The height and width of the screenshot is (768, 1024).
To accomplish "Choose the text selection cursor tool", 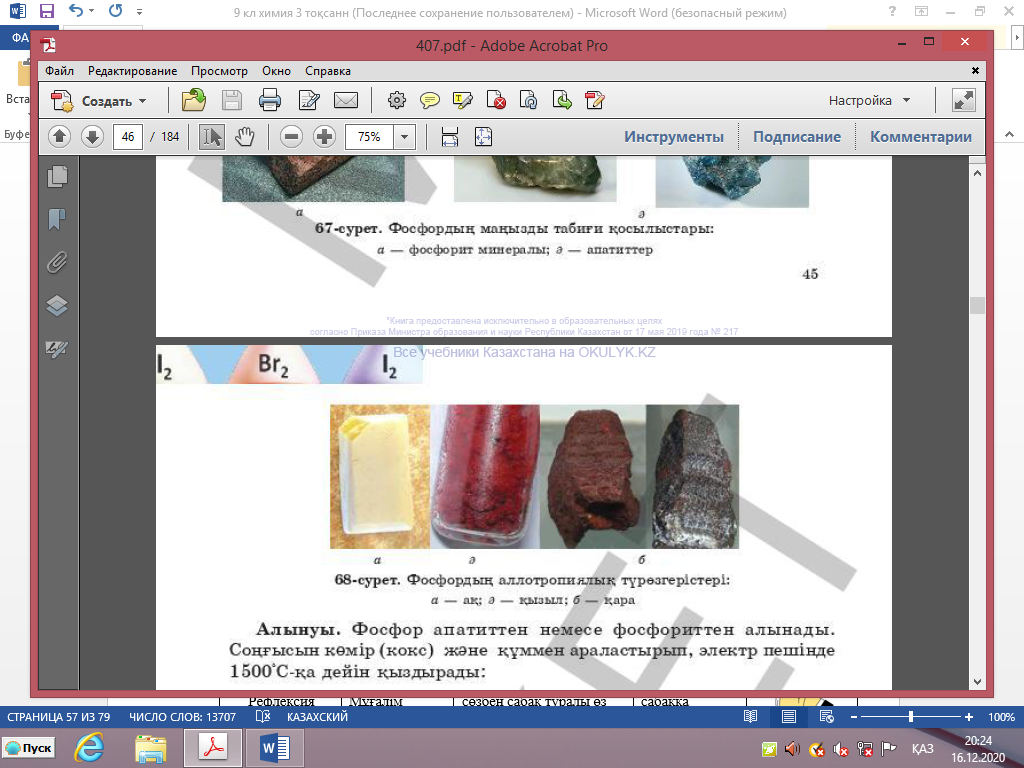I will tap(212, 137).
